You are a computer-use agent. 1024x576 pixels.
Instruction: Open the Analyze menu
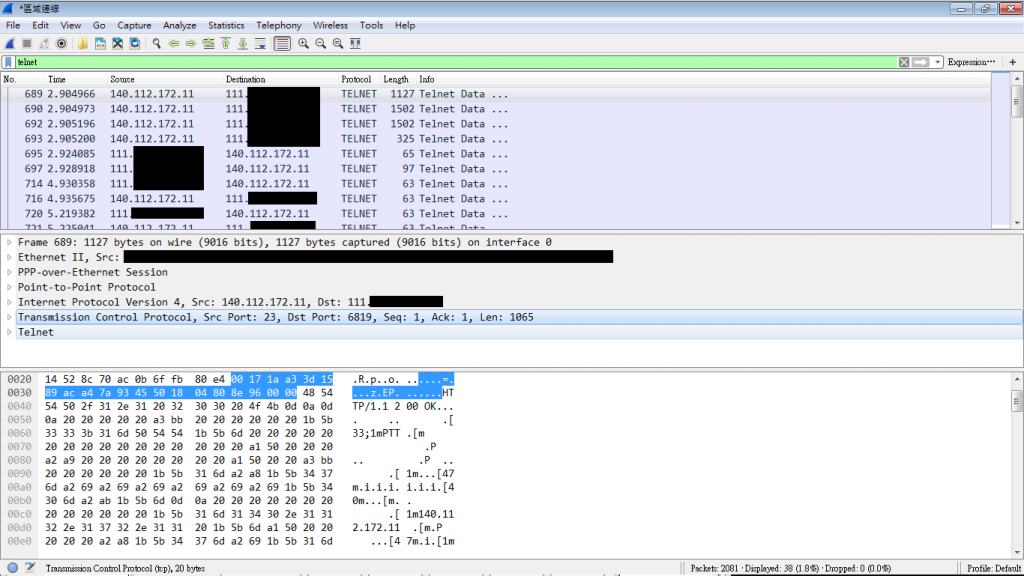tap(180, 25)
